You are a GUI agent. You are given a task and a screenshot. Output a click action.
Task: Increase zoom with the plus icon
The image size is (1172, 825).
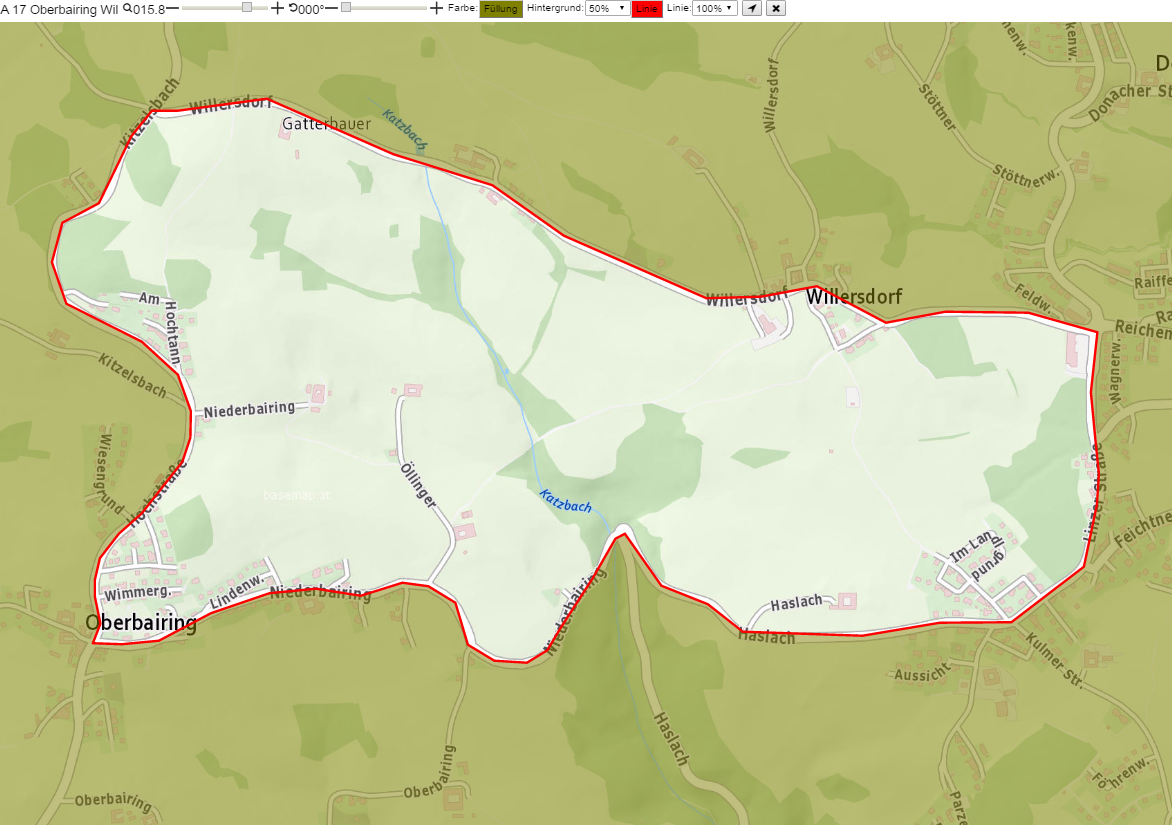pyautogui.click(x=277, y=8)
